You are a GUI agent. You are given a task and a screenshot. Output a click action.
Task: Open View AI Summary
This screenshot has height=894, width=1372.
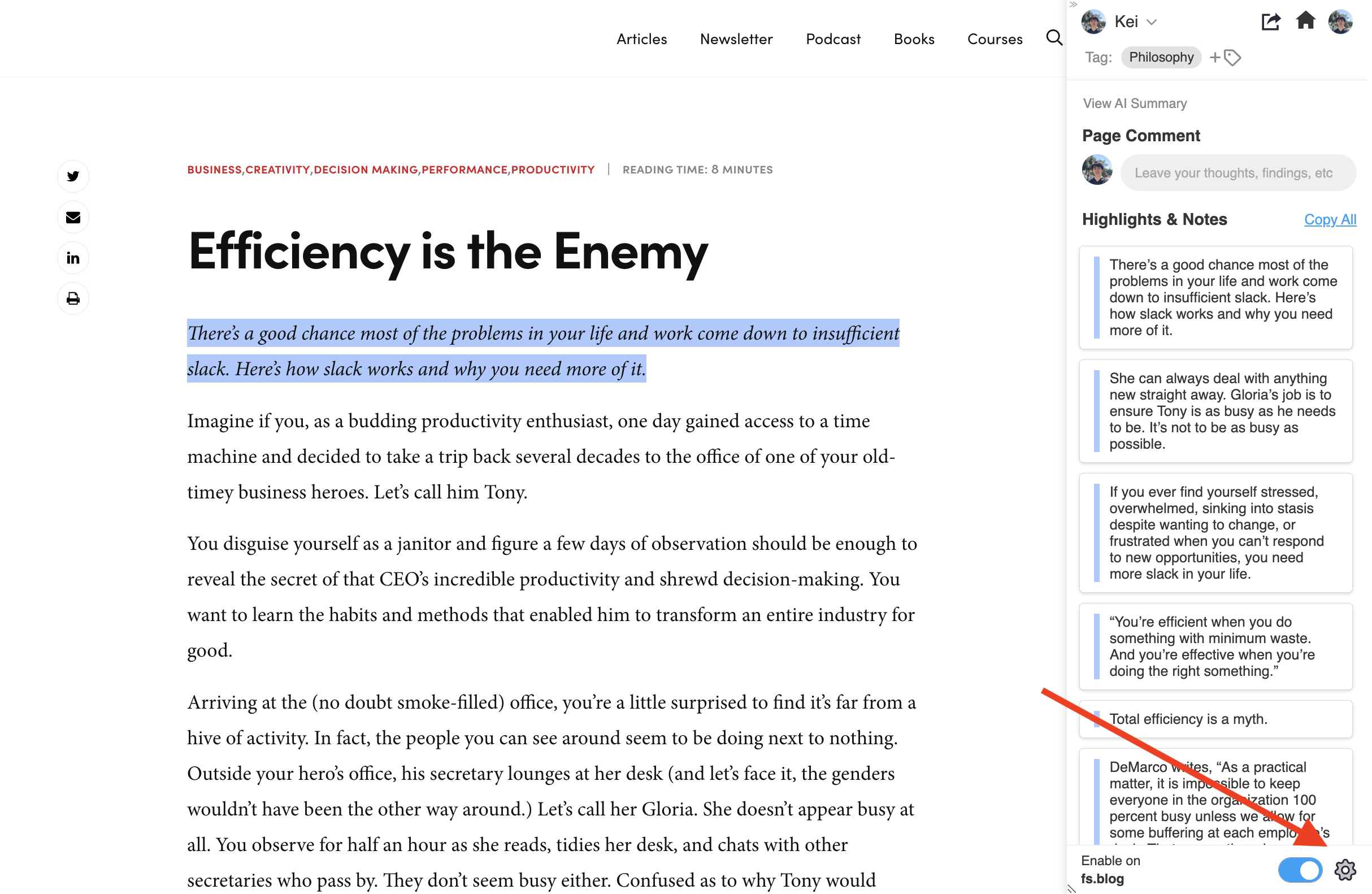click(1135, 103)
